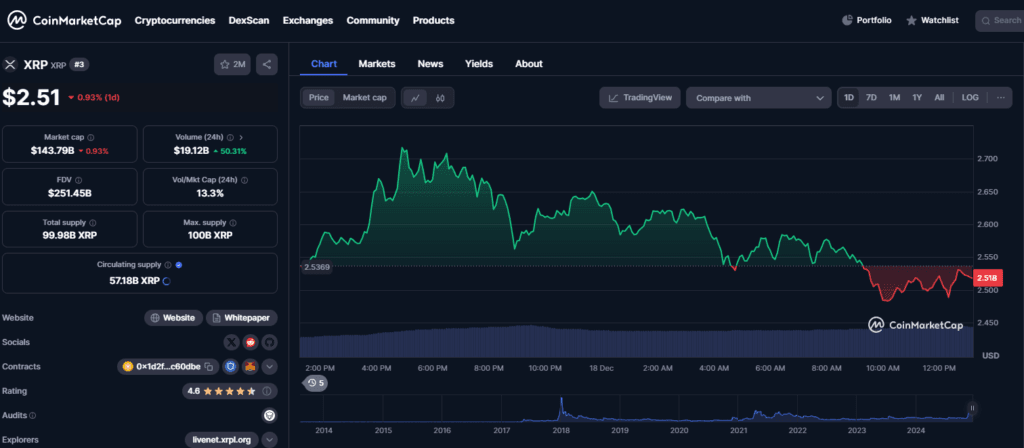Expand Volume (24h) details arrow
The image size is (1024, 448).
[x=241, y=138]
